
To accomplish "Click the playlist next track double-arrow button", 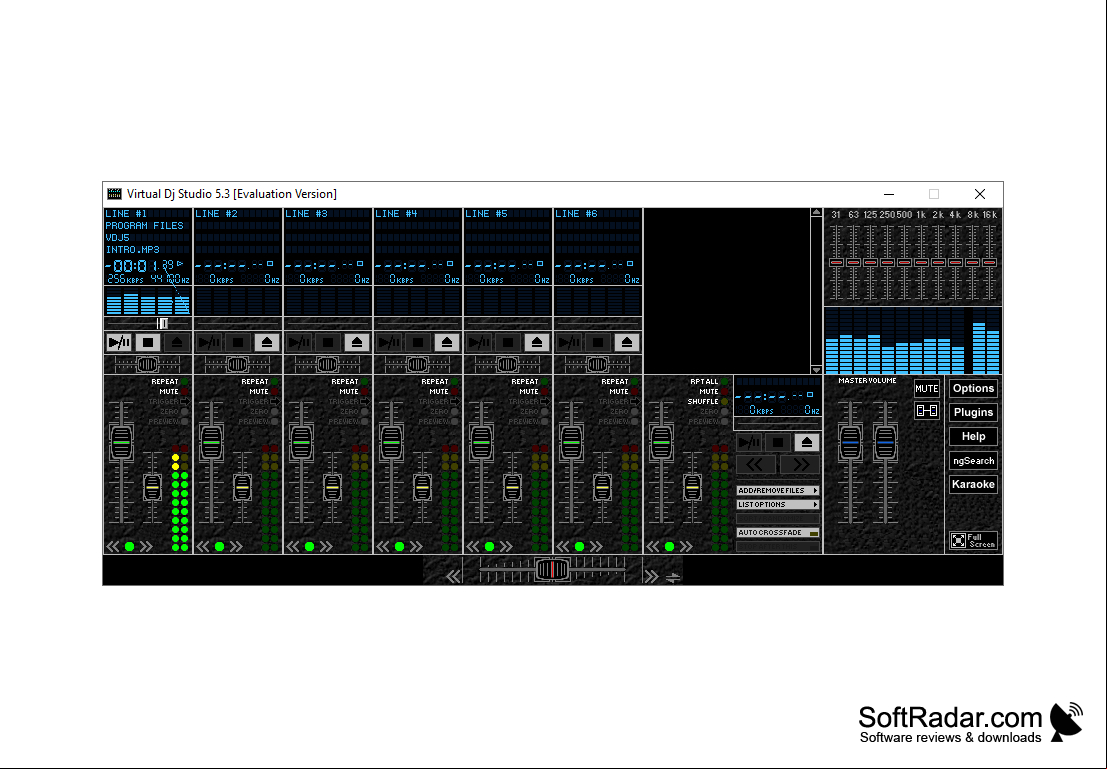I will pyautogui.click(x=801, y=465).
